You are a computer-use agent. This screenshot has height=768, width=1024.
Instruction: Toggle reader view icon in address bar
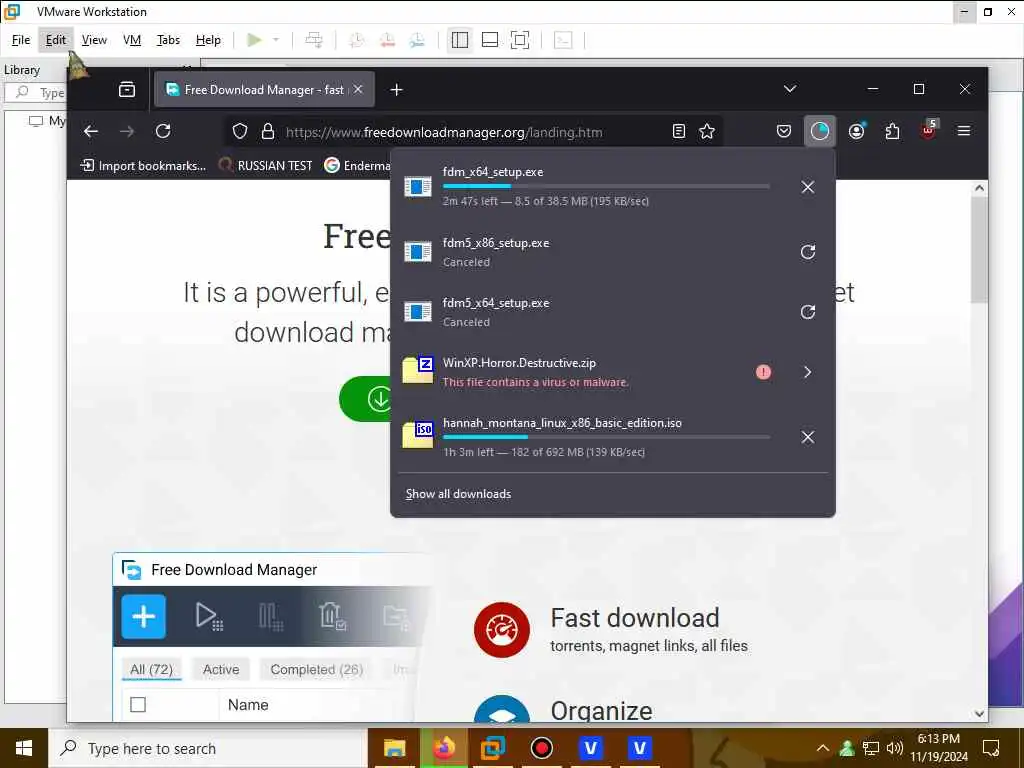click(x=679, y=131)
